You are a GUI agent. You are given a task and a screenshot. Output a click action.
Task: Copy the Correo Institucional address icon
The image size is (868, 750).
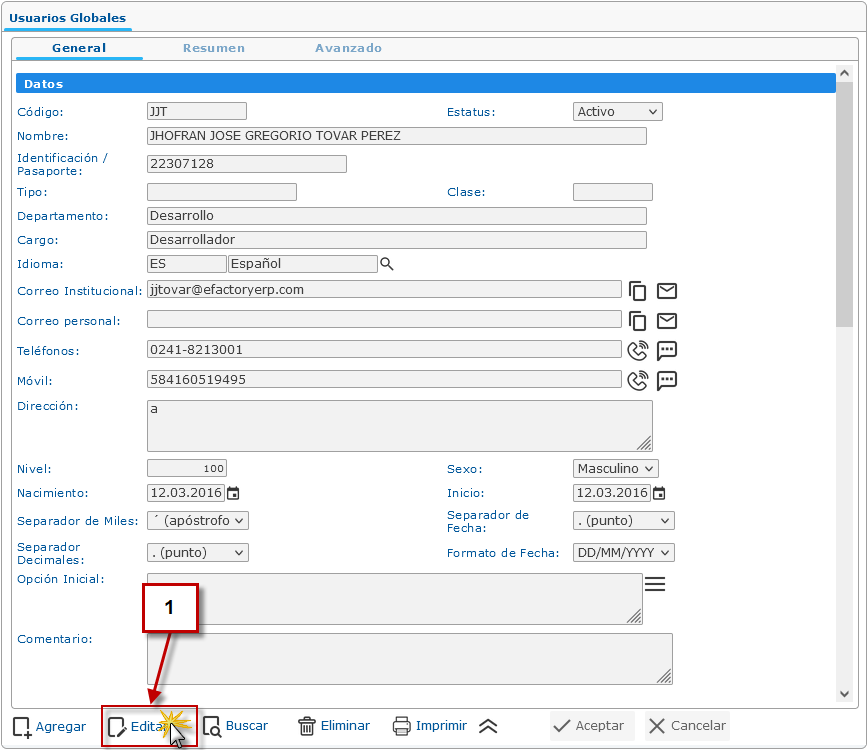tap(637, 291)
